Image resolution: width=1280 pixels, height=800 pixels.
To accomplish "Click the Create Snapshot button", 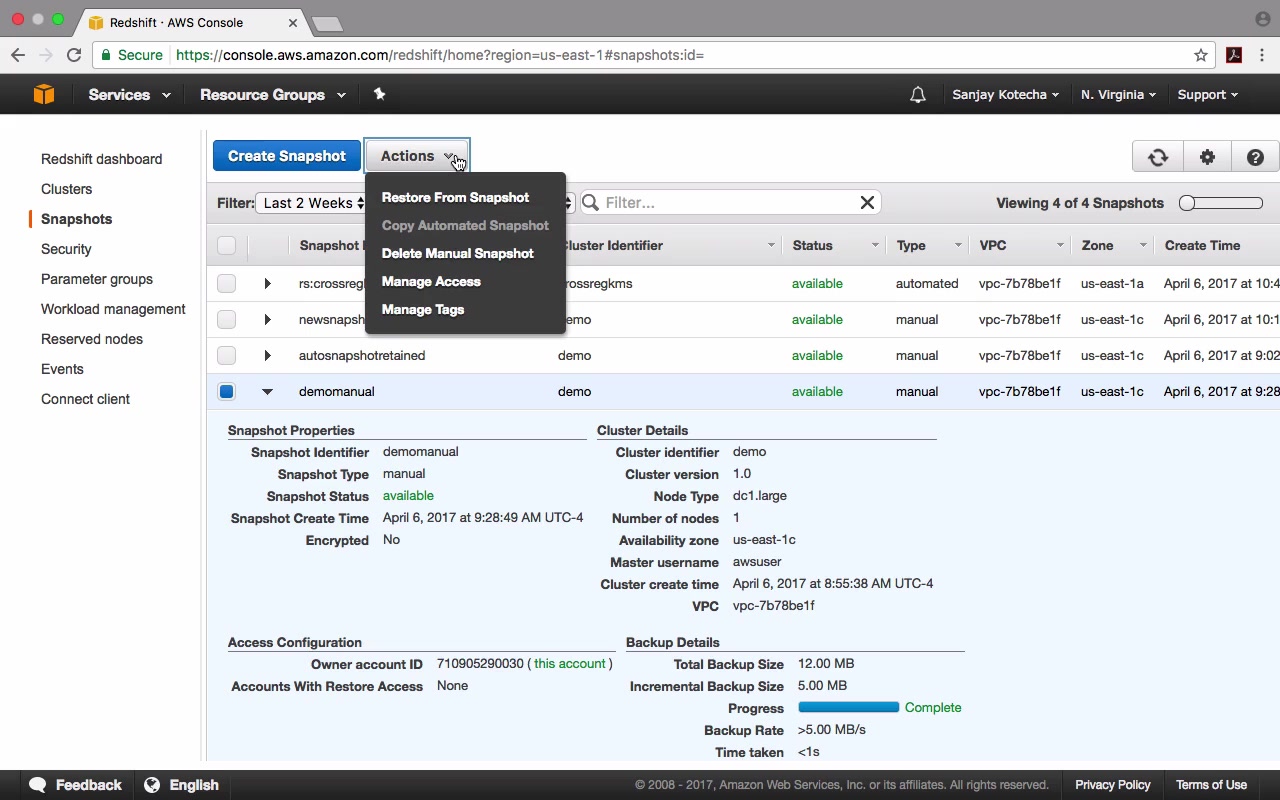I will (x=287, y=156).
